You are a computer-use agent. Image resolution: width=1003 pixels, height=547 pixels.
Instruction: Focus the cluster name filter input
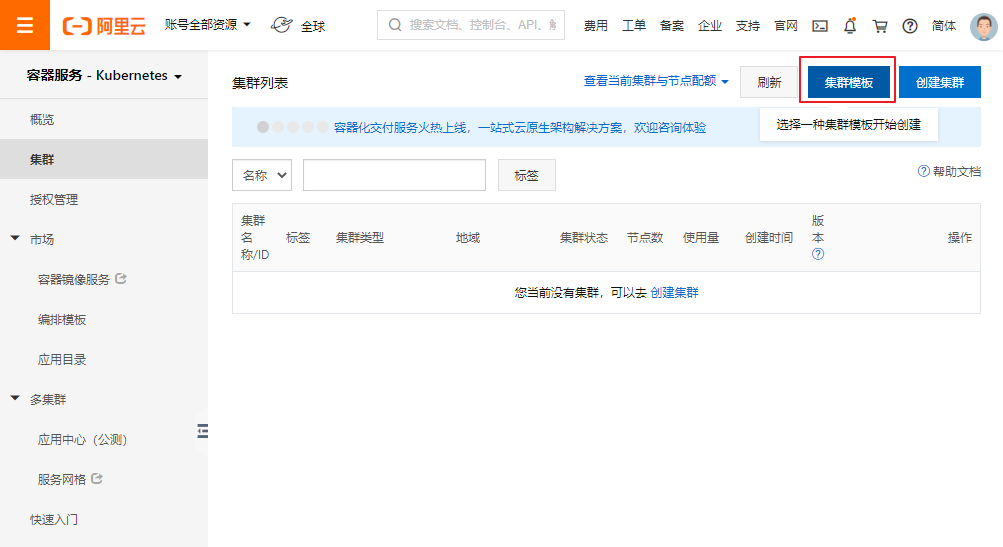pyautogui.click(x=394, y=175)
